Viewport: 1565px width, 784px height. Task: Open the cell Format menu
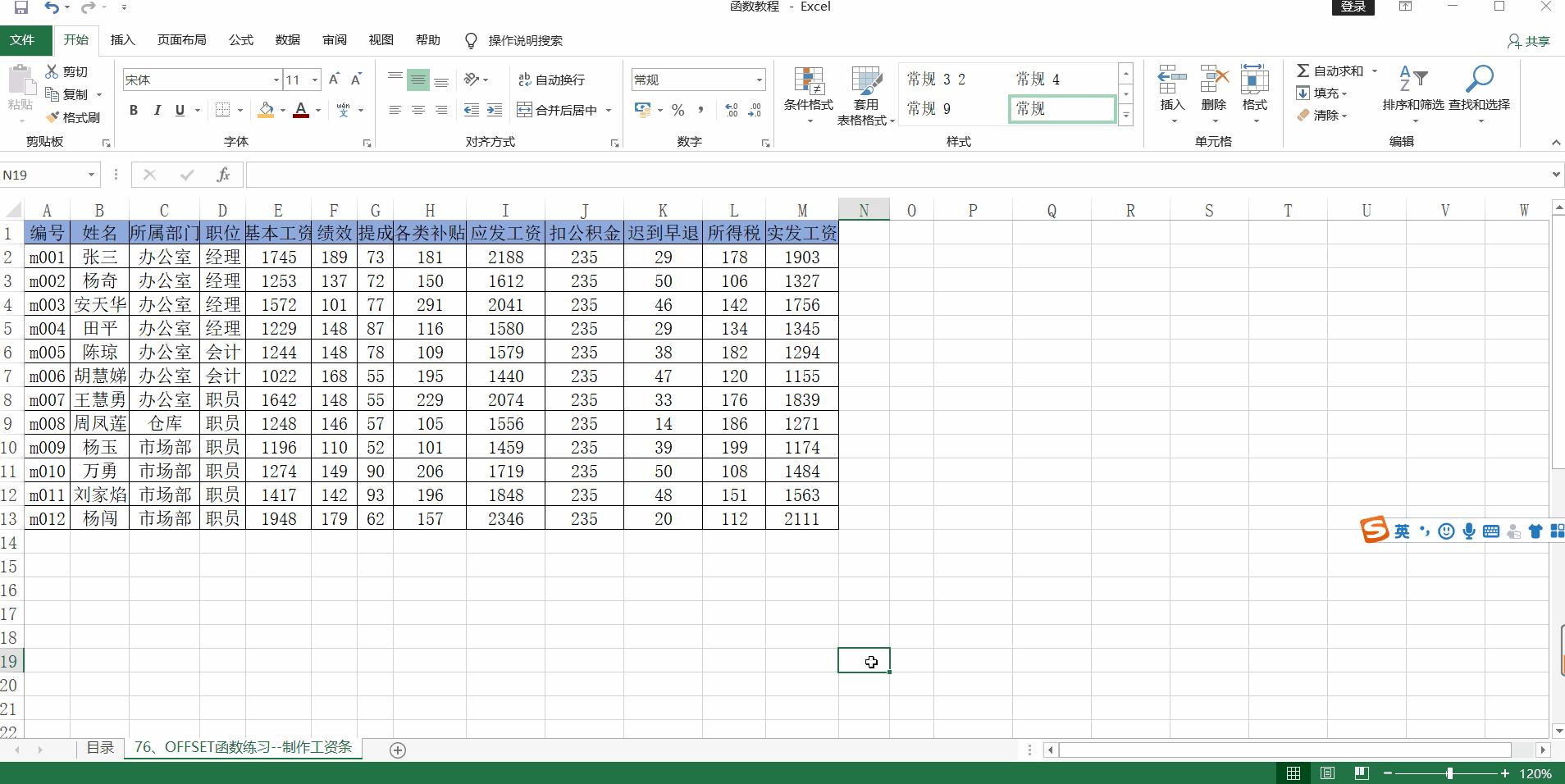pos(1255,95)
